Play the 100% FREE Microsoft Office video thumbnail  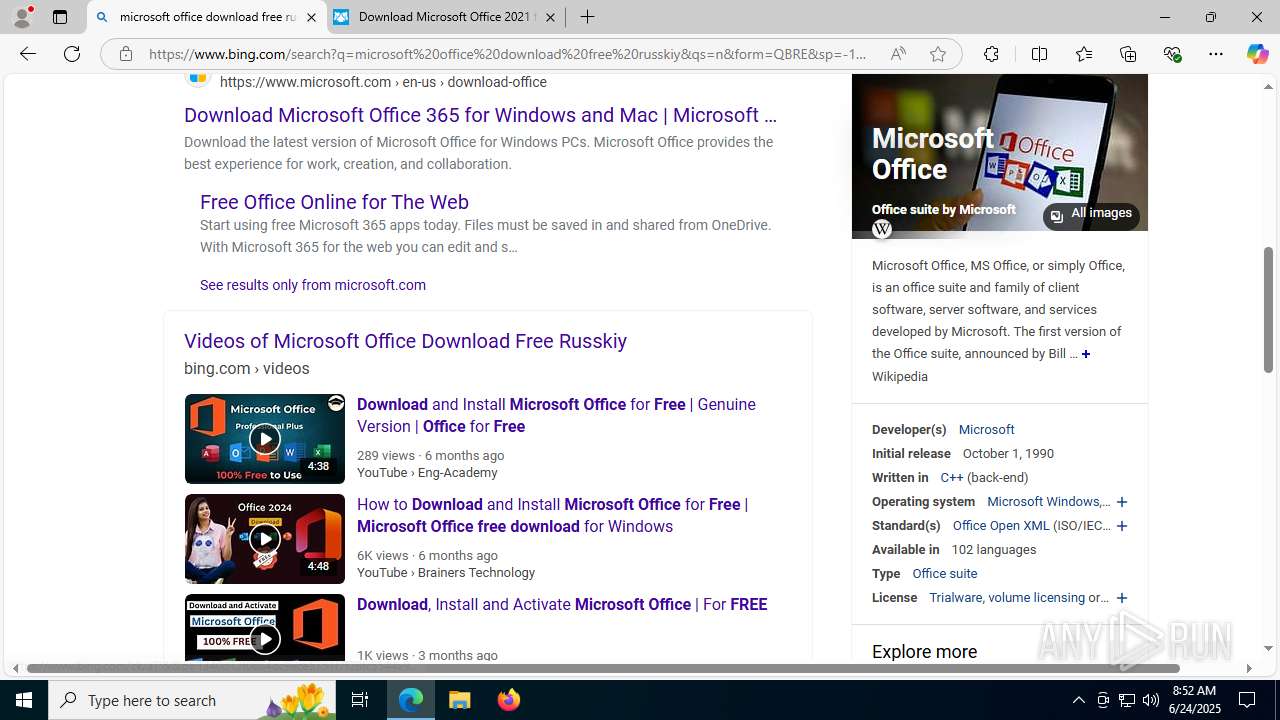[x=264, y=628]
